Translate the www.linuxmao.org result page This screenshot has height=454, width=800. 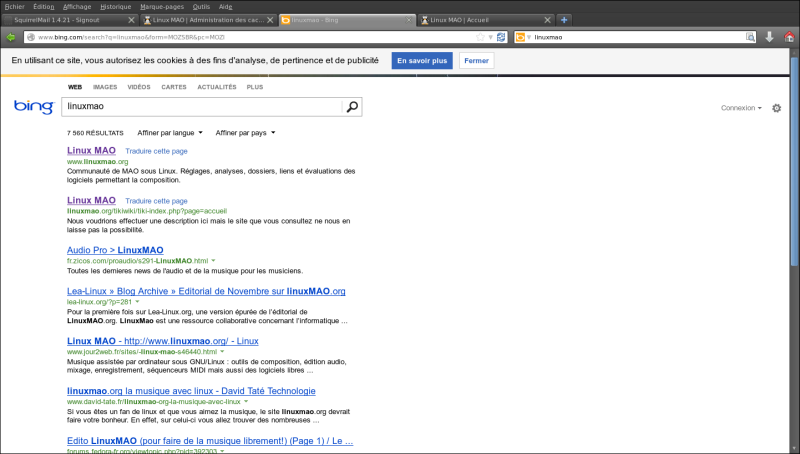pos(156,151)
